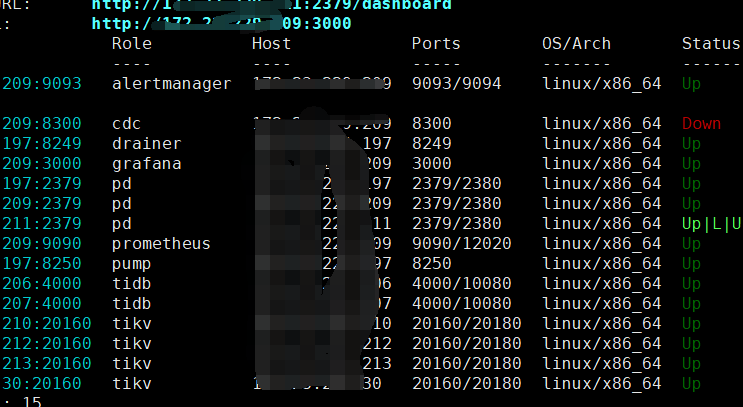Click the tikv role in the 212:20160 row
Image resolution: width=743 pixels, height=407 pixels.
[131, 344]
